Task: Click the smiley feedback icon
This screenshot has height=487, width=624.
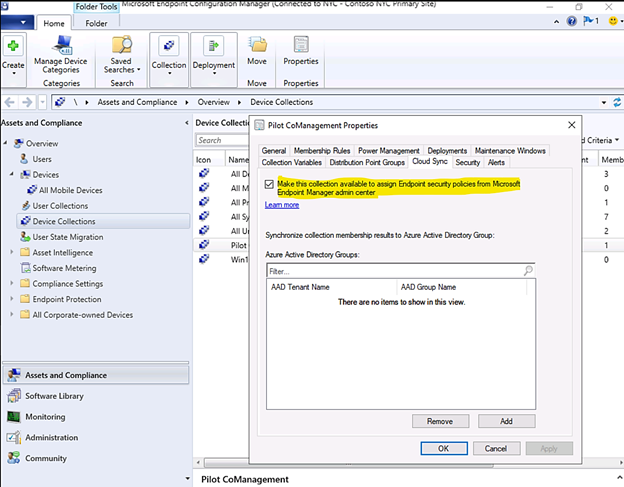Action: pyautogui.click(x=613, y=21)
